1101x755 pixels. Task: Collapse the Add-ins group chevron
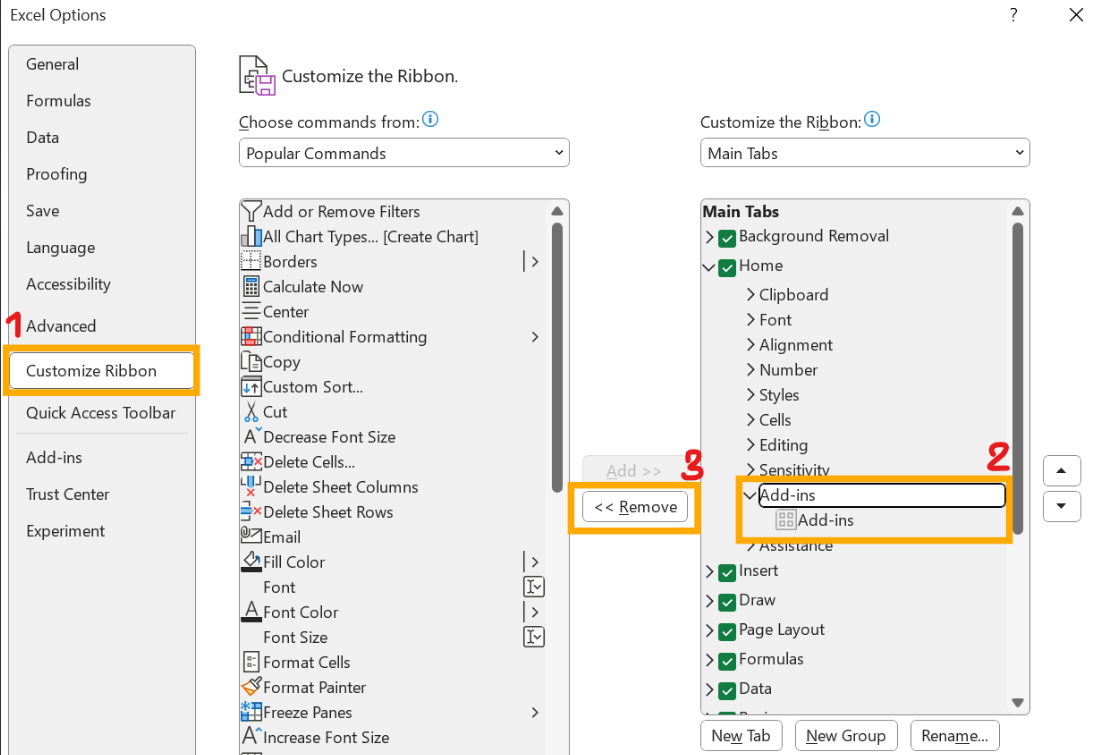750,495
